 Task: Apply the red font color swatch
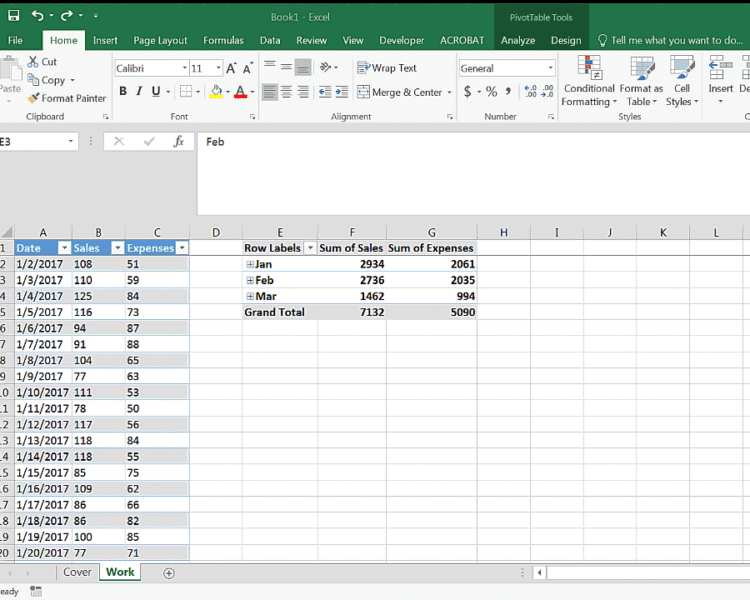click(239, 92)
